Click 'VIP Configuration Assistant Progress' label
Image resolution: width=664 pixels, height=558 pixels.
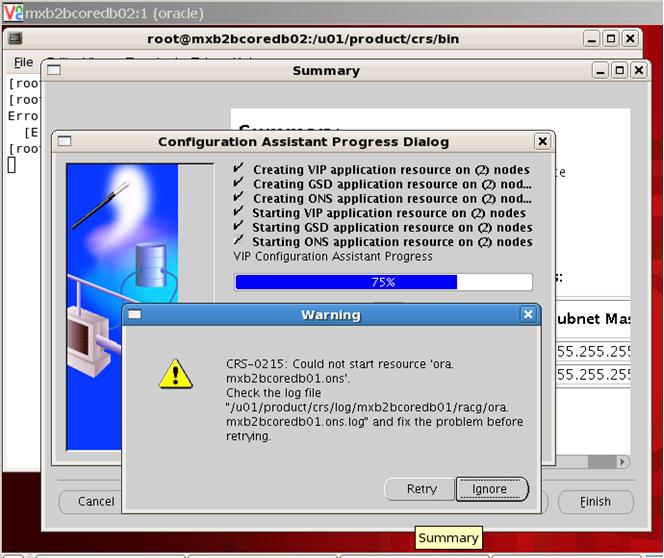[x=333, y=257]
